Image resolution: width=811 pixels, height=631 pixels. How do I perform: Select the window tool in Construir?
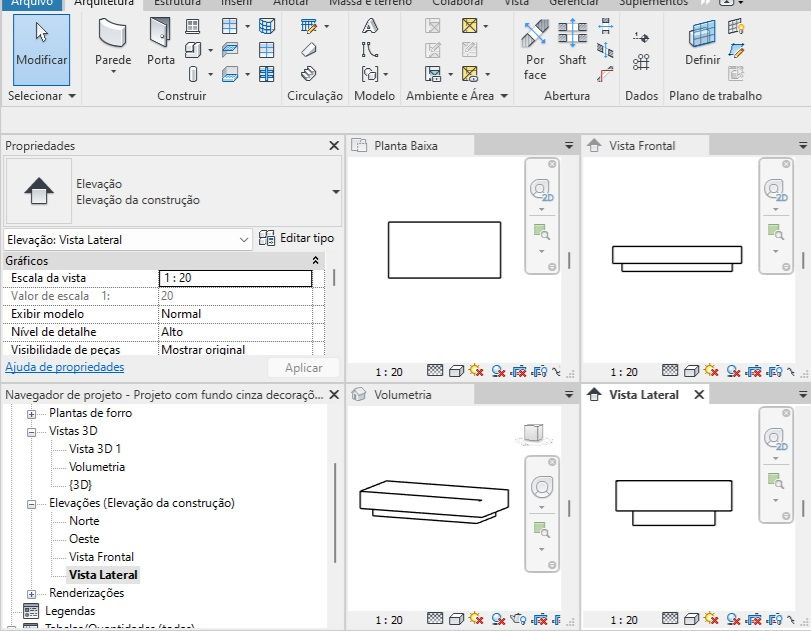[x=192, y=26]
